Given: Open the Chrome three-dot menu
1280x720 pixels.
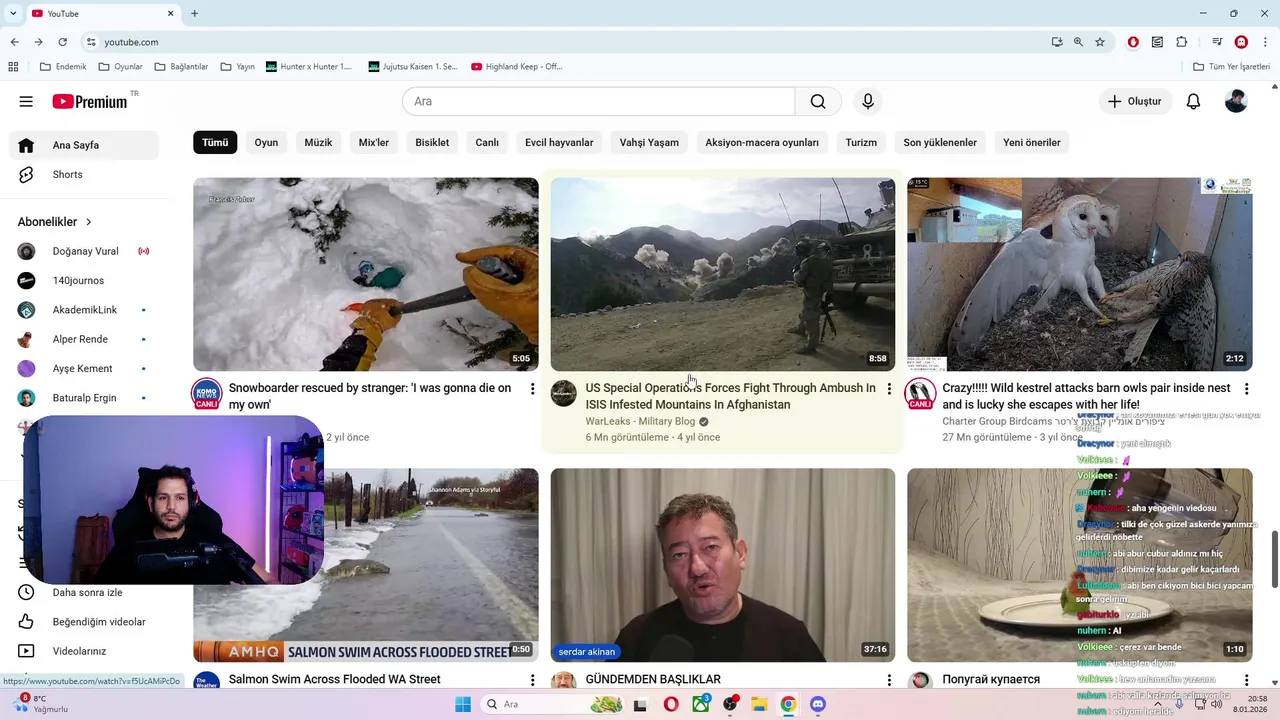Looking at the screenshot, I should coord(1265,42).
